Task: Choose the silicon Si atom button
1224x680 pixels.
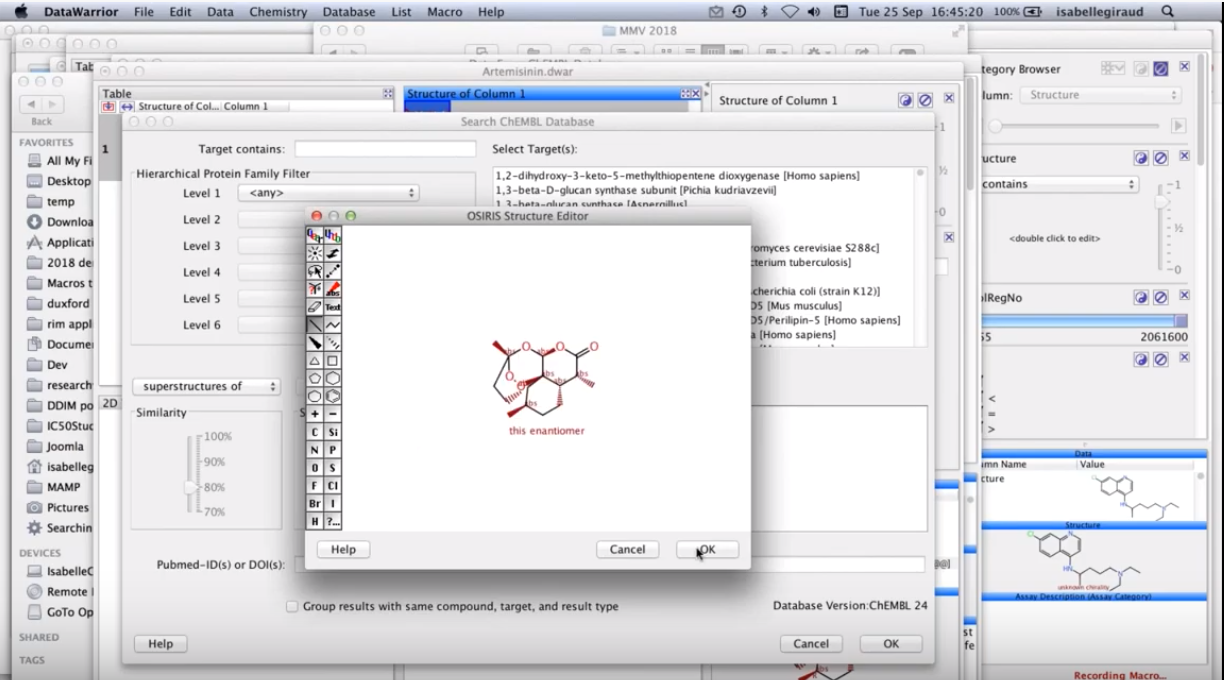Action: (x=333, y=432)
